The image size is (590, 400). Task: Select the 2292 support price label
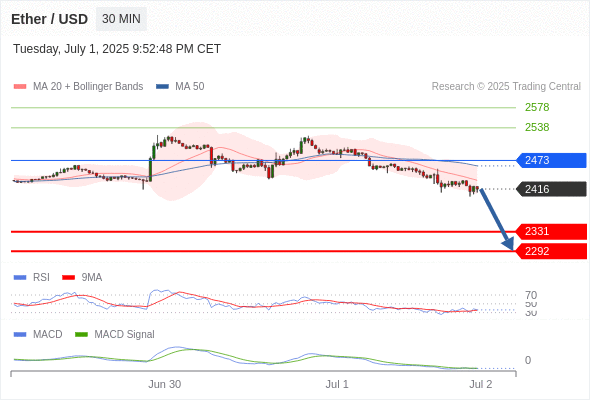[551, 251]
